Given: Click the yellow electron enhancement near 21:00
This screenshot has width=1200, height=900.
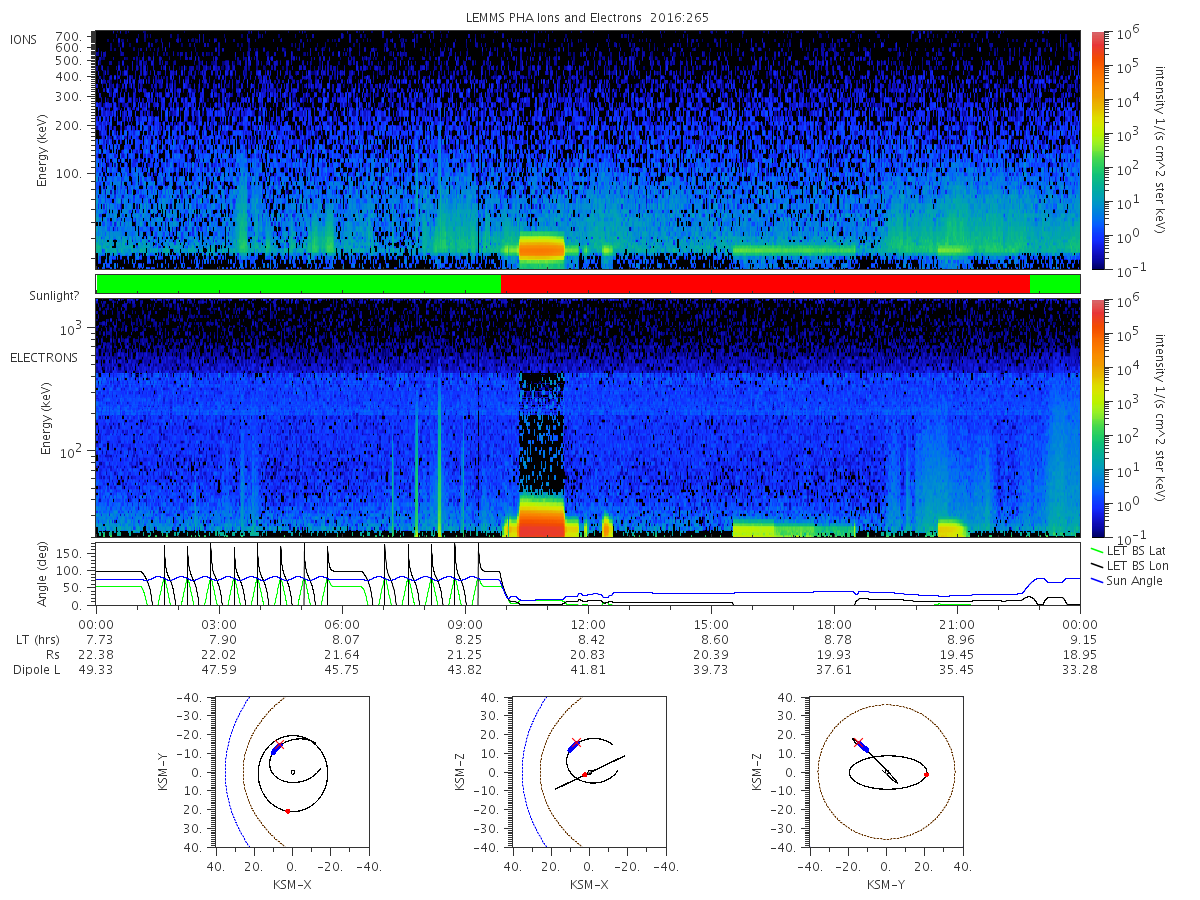Looking at the screenshot, I should 951,527.
